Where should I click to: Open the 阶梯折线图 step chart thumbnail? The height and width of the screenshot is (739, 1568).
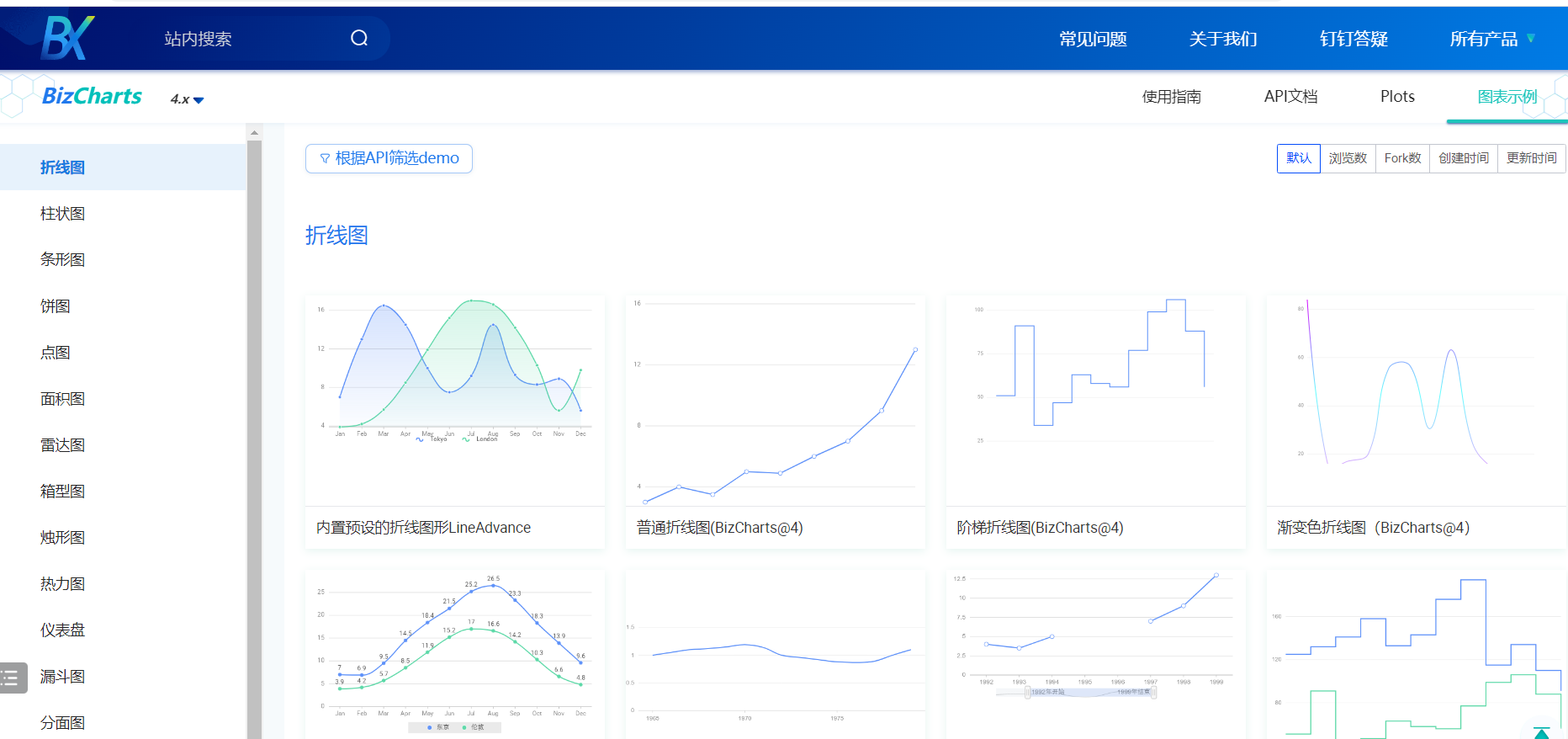click(x=1096, y=401)
